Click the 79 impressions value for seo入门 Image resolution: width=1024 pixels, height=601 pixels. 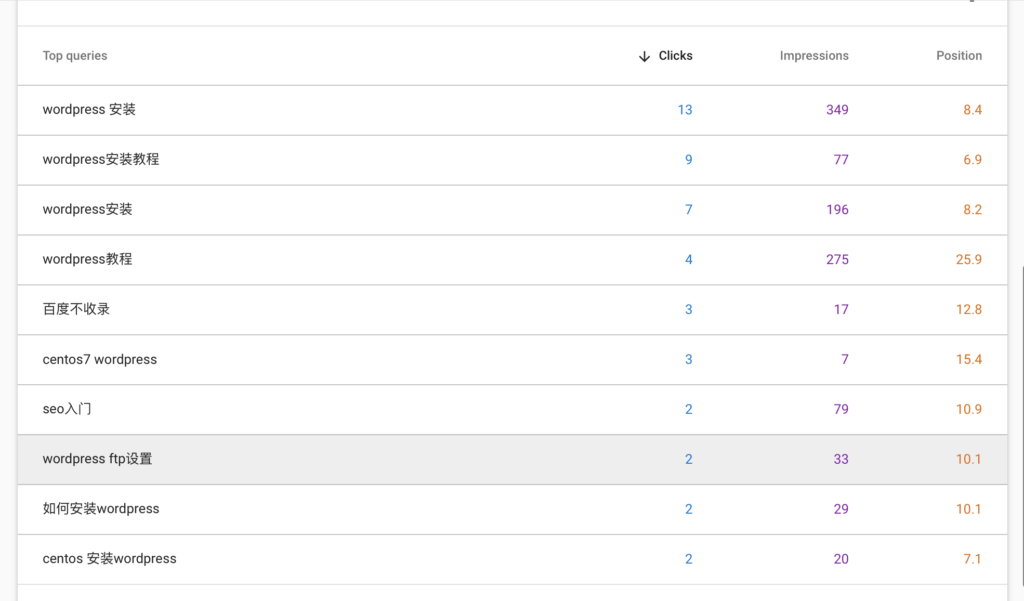tap(841, 410)
